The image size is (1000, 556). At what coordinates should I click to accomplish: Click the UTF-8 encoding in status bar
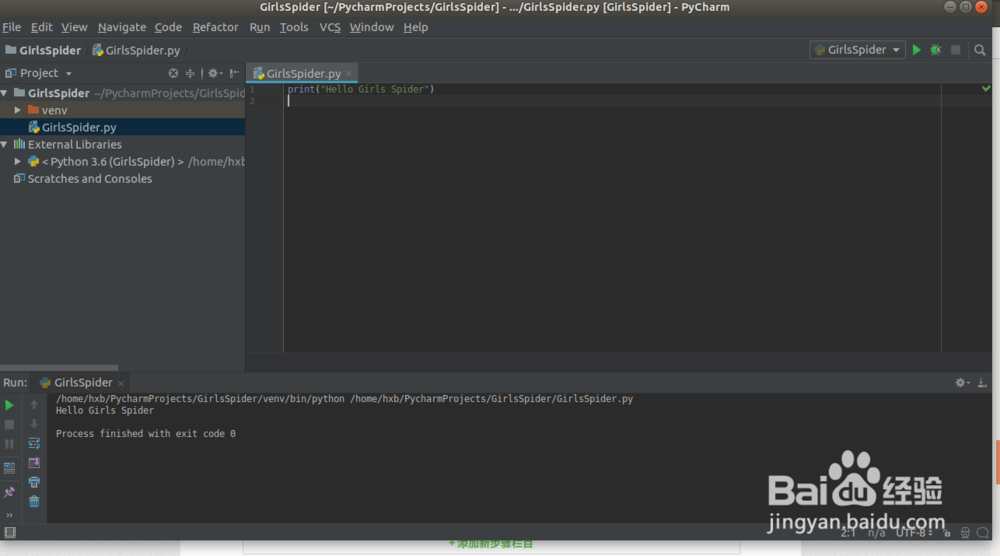tap(915, 532)
